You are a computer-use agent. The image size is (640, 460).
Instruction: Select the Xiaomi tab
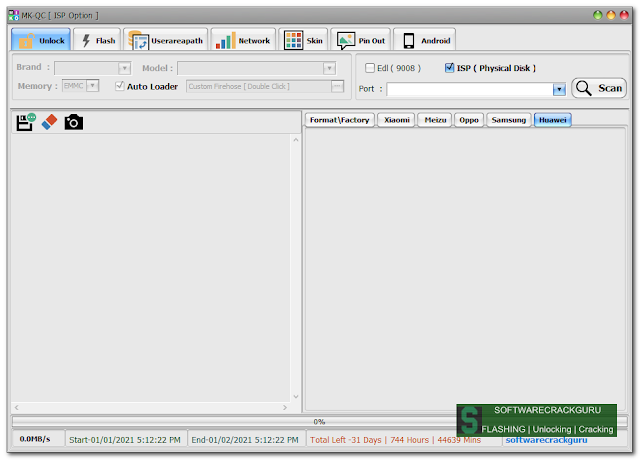(396, 120)
